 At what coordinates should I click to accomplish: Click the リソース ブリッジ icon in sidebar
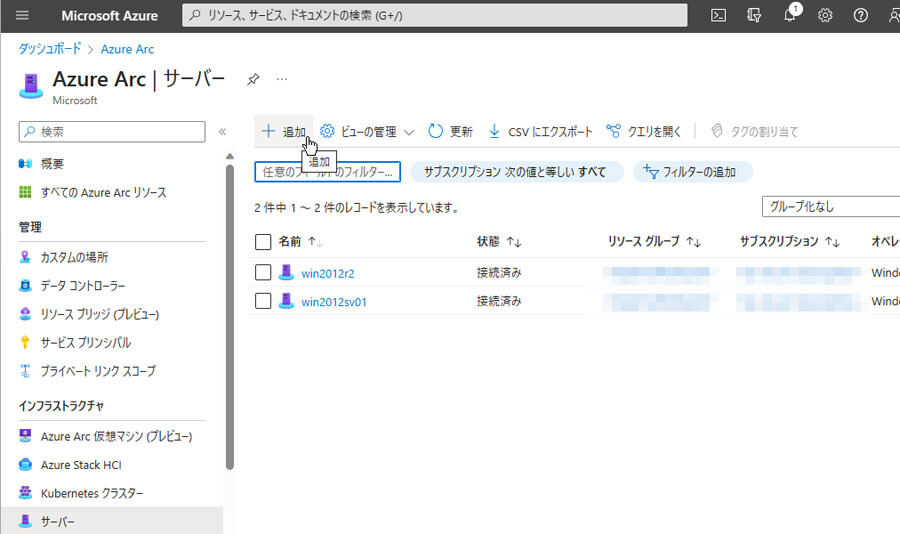click(25, 314)
